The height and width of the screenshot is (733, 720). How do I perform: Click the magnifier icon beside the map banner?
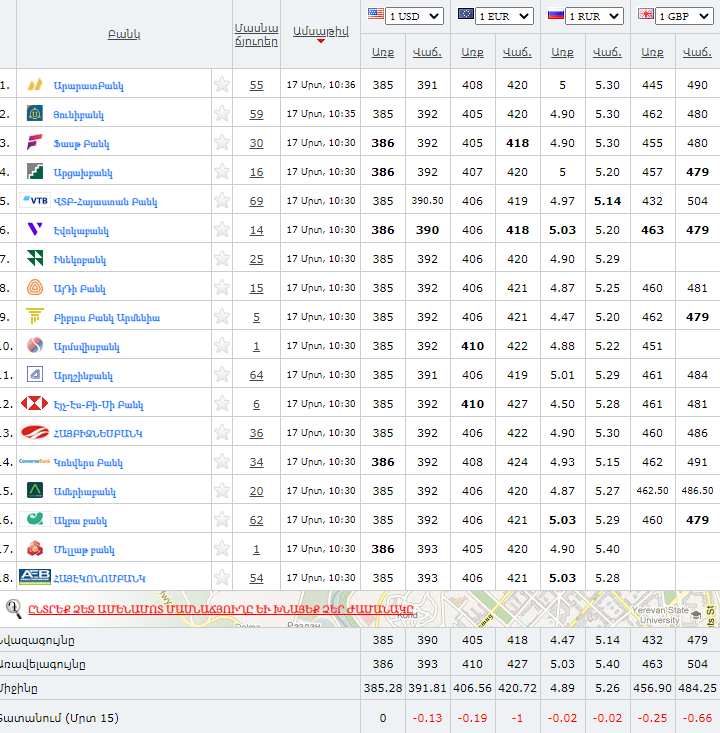tap(14, 609)
